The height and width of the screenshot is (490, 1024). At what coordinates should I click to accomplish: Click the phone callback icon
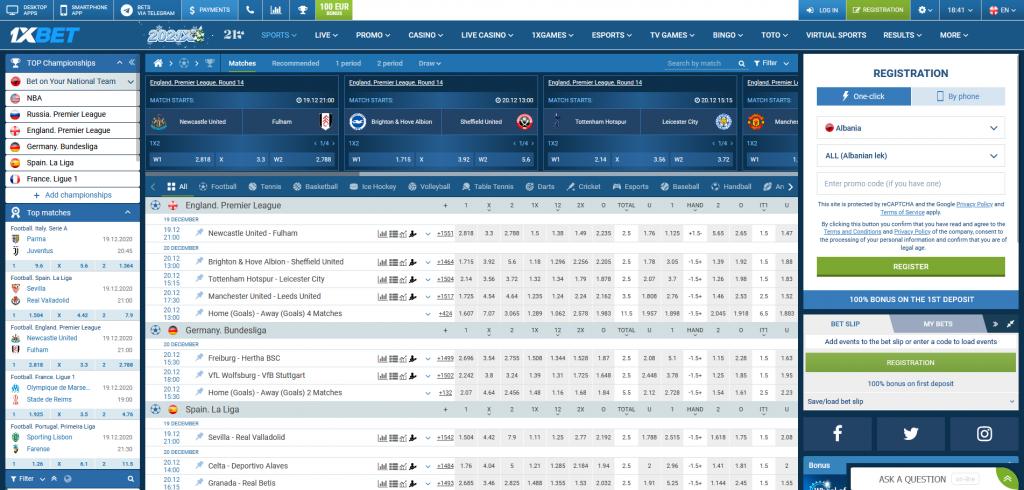(249, 9)
